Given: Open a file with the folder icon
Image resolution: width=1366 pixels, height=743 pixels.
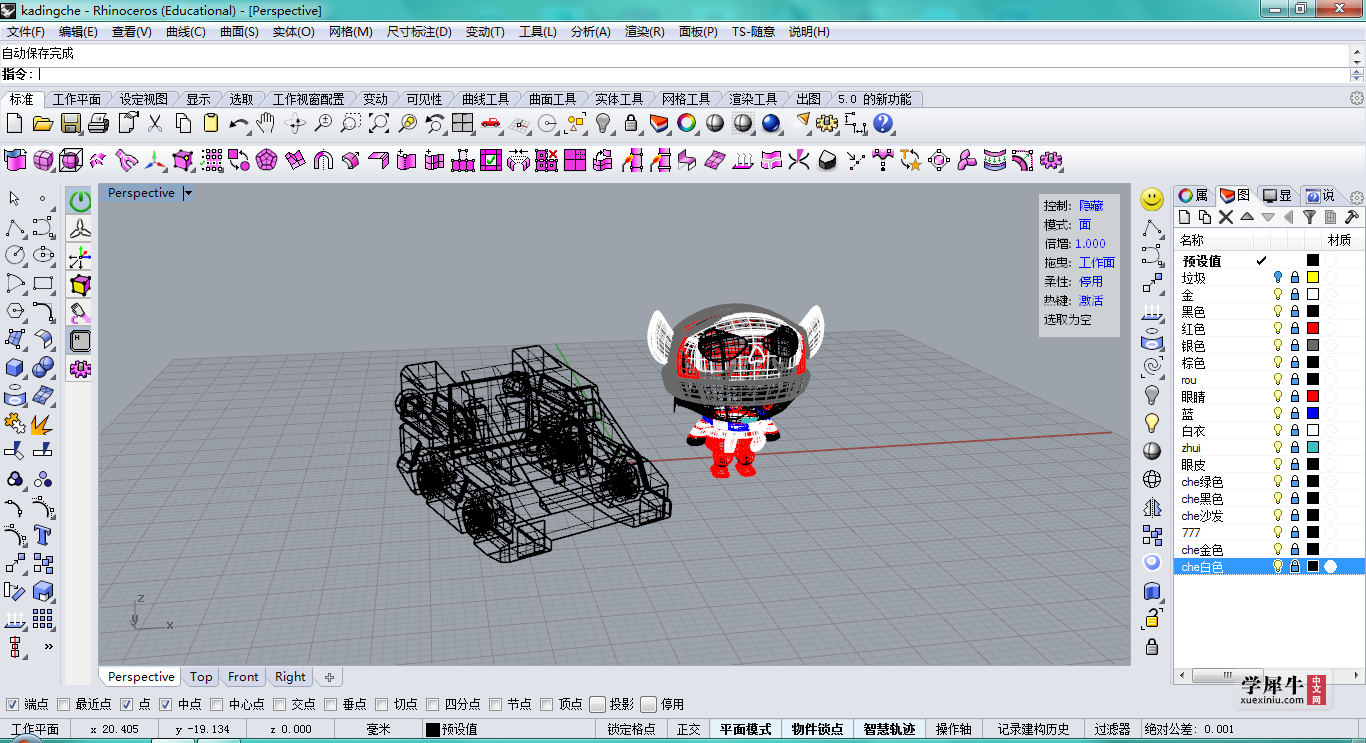Looking at the screenshot, I should tap(43, 123).
